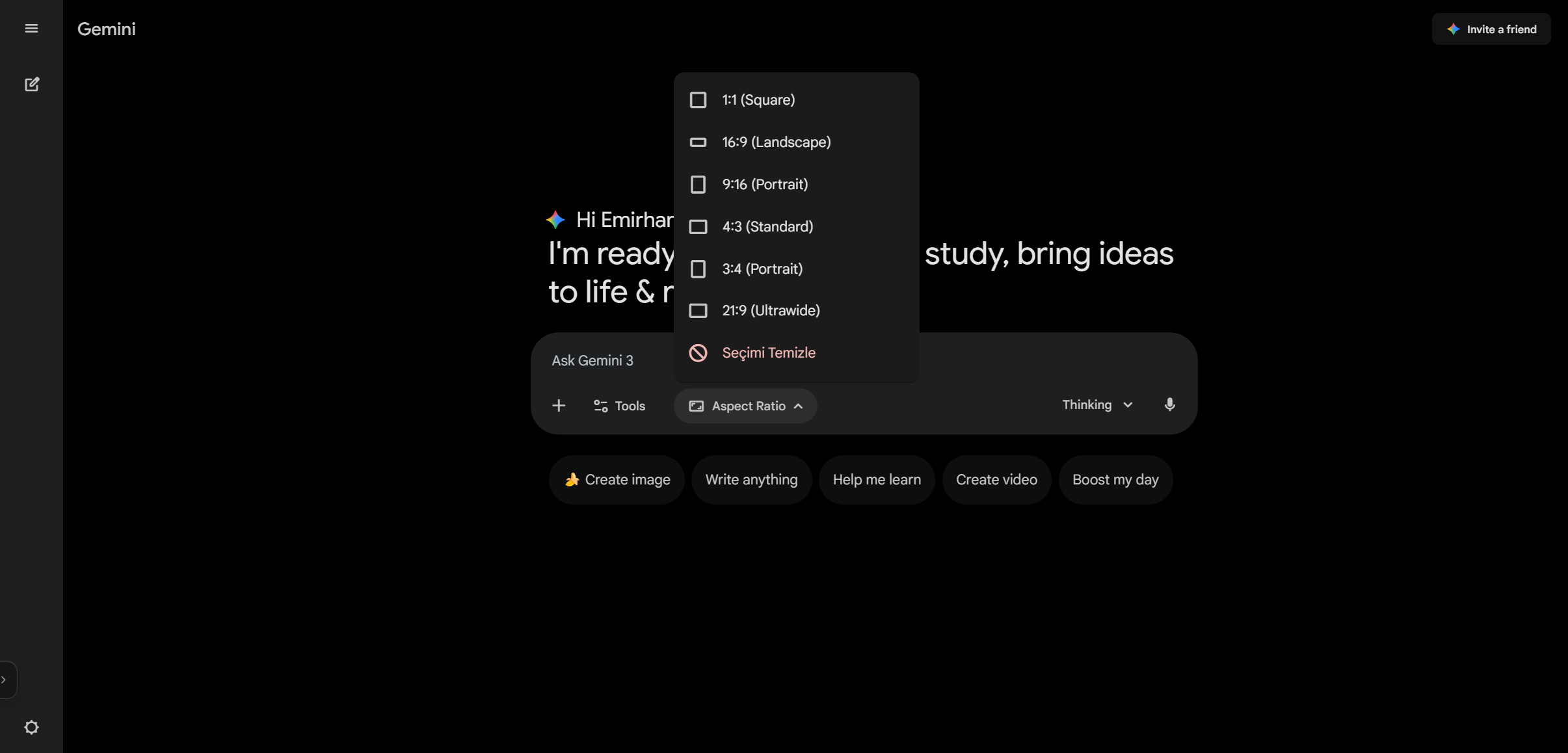Click the Gemini sparkle icon beside greeting
Image resolution: width=1568 pixels, height=753 pixels.
pyautogui.click(x=555, y=220)
